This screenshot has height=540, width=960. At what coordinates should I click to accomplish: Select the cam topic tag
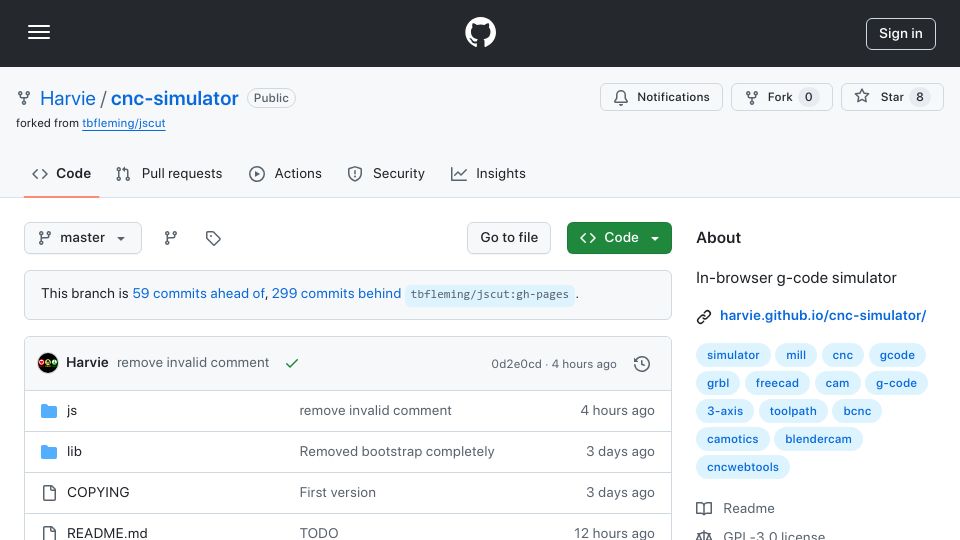pyautogui.click(x=837, y=383)
